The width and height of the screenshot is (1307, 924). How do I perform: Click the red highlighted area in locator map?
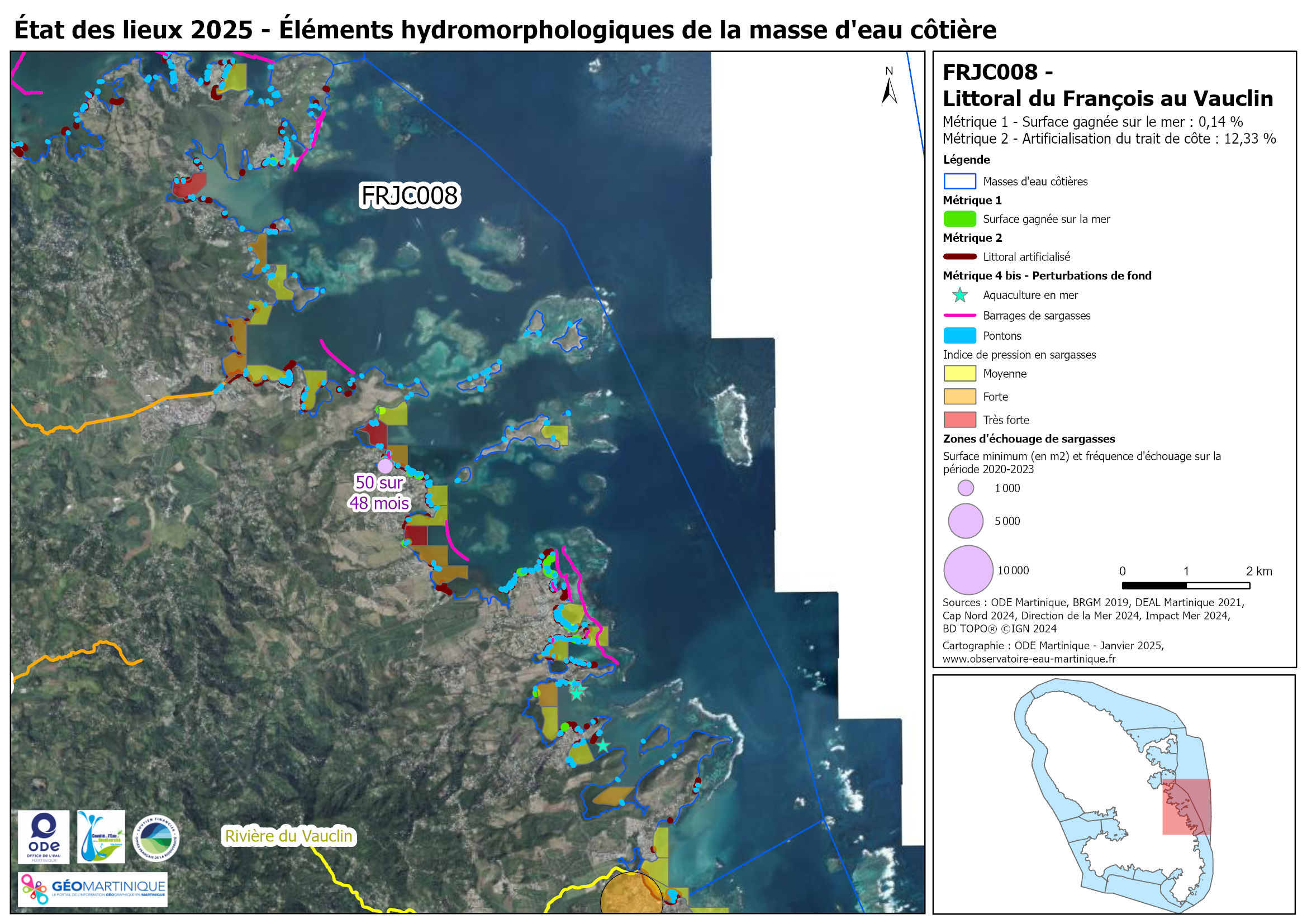(1186, 807)
